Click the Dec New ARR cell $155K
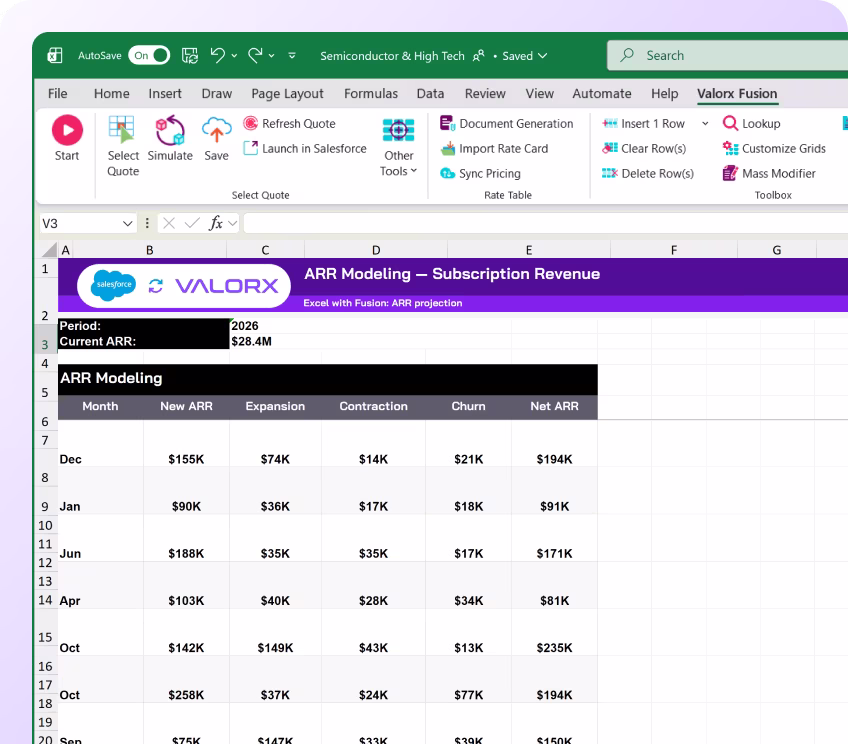 point(186,459)
